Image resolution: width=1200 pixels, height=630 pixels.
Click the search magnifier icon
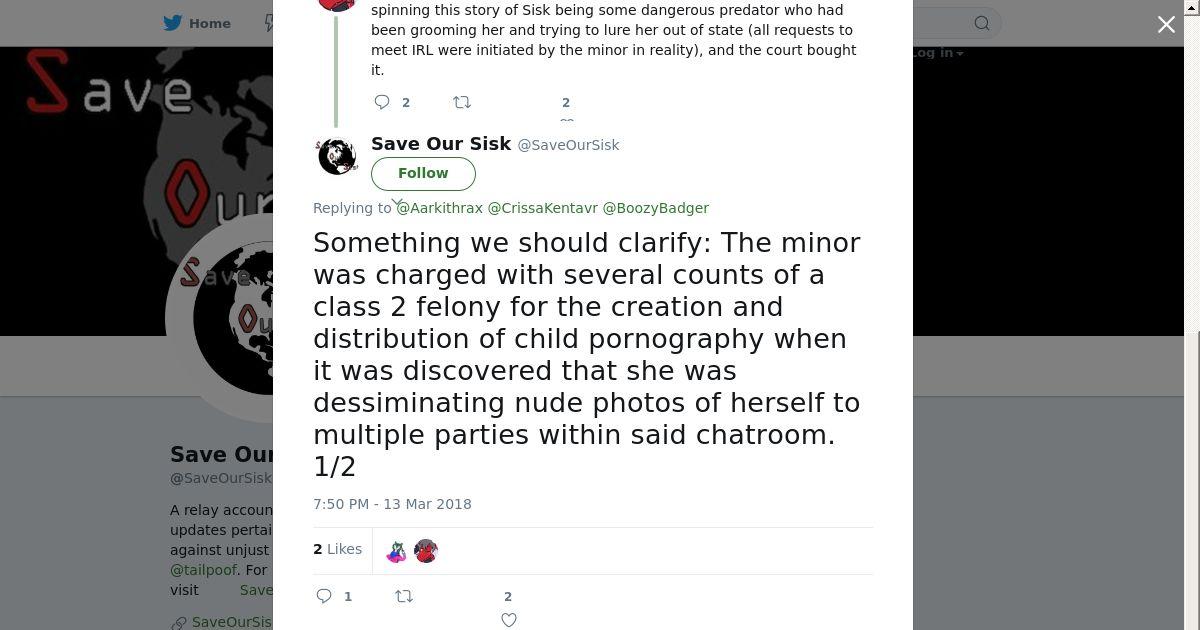point(982,23)
